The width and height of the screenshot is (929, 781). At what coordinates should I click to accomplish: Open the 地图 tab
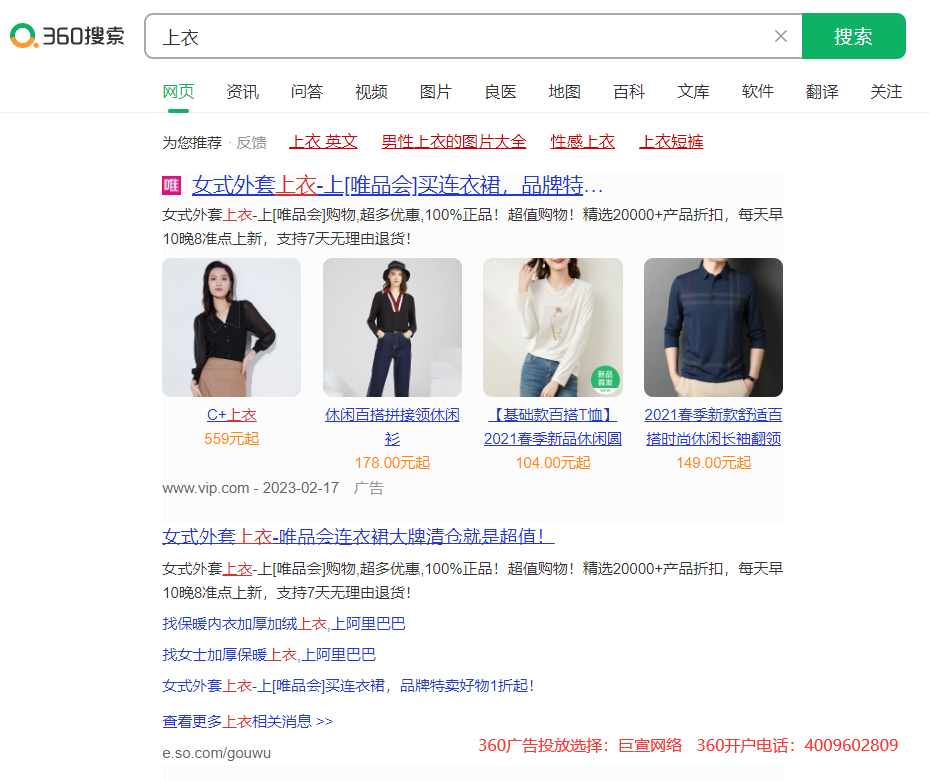[x=564, y=91]
